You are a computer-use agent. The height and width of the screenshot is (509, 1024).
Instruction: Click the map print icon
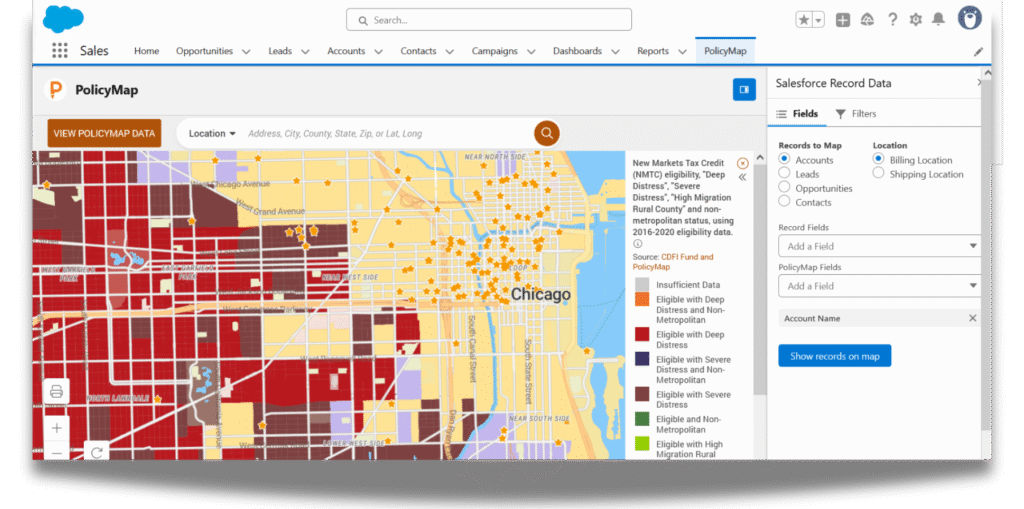57,391
